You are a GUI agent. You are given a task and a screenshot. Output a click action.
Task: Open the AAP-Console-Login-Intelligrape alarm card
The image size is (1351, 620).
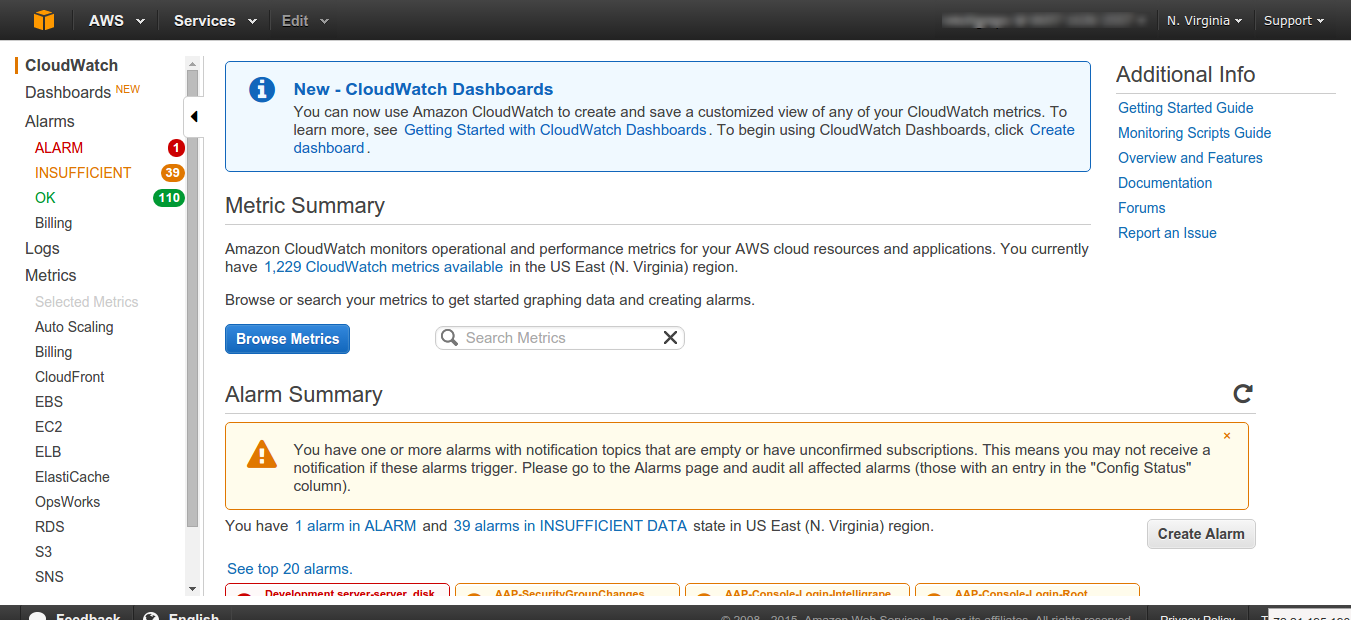click(797, 591)
